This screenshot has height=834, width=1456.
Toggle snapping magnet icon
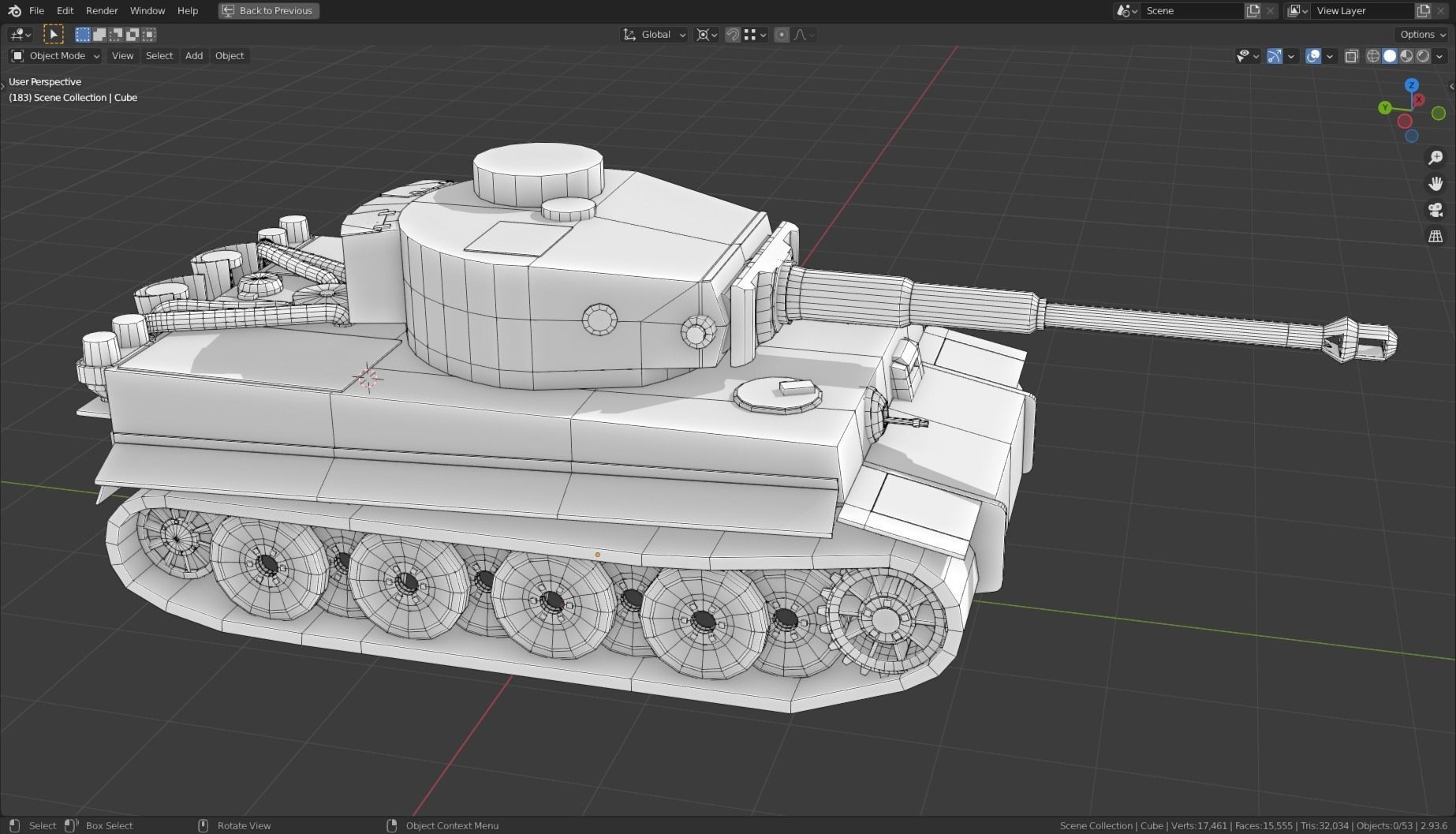click(x=733, y=34)
